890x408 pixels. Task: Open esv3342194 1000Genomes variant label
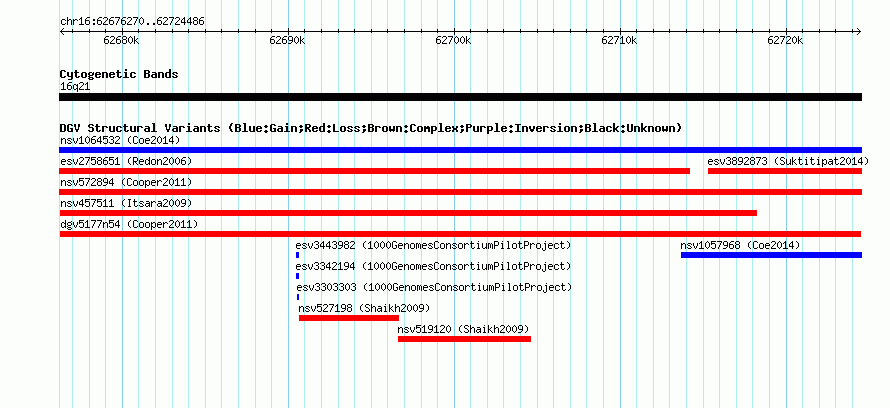click(x=433, y=266)
